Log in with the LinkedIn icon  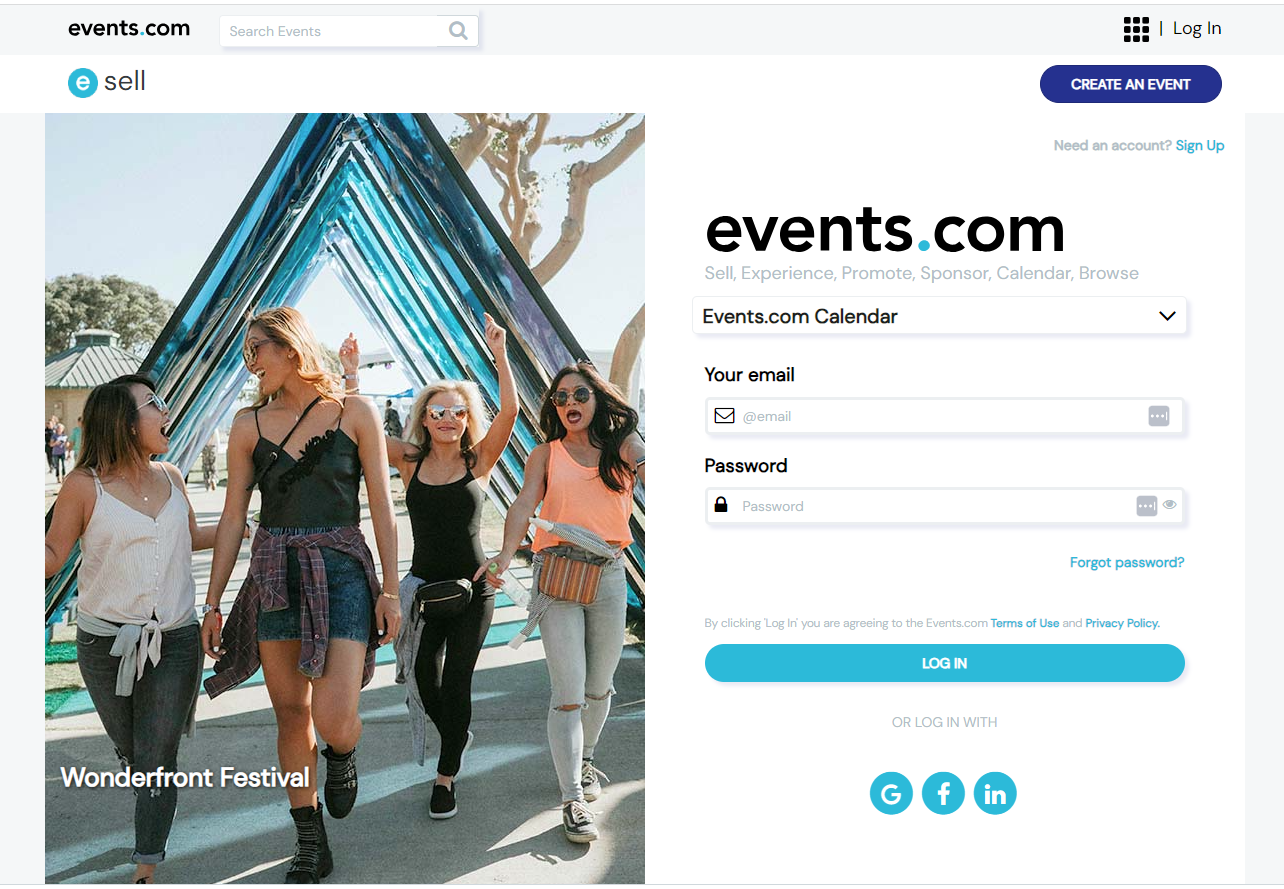pyautogui.click(x=995, y=794)
